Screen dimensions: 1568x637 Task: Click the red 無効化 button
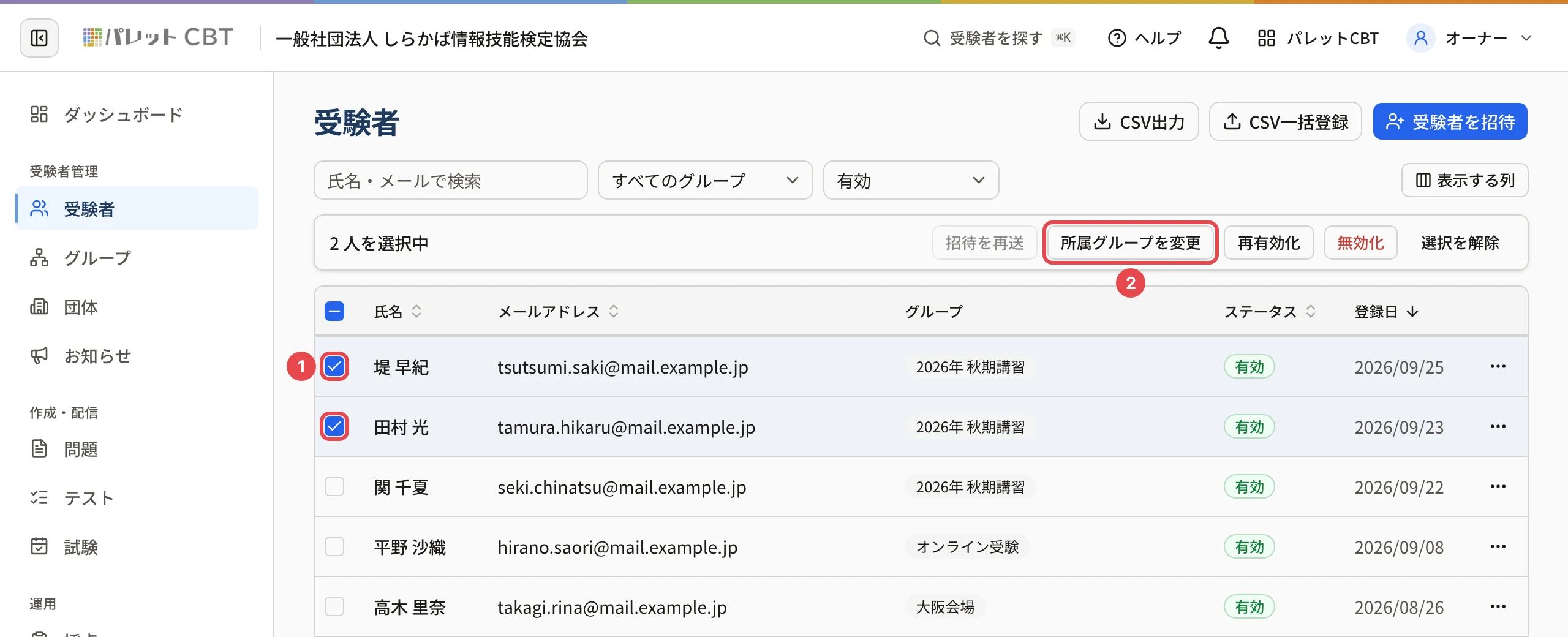click(x=1360, y=243)
